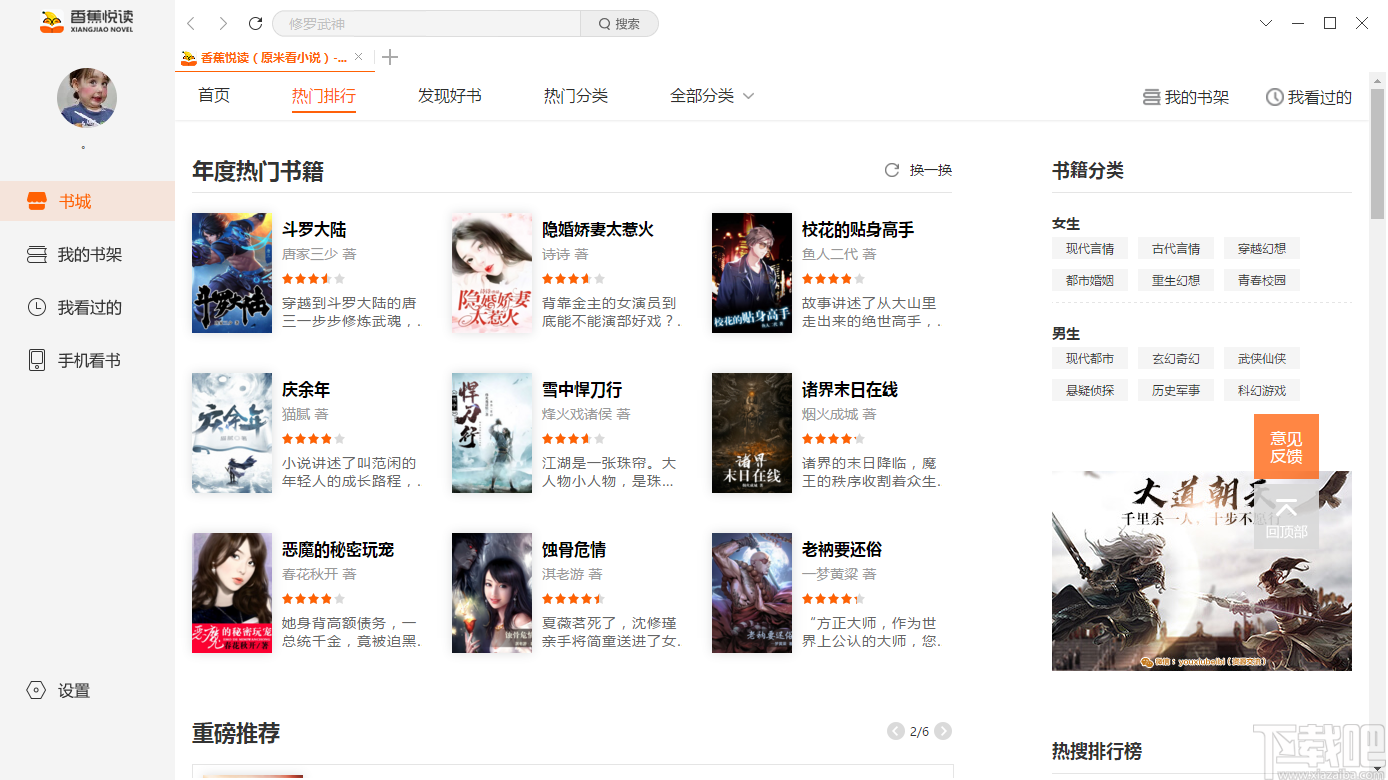Image resolution: width=1388 pixels, height=780 pixels.
Task: Open the title bar dropdown menu arrow
Action: tap(1266, 23)
